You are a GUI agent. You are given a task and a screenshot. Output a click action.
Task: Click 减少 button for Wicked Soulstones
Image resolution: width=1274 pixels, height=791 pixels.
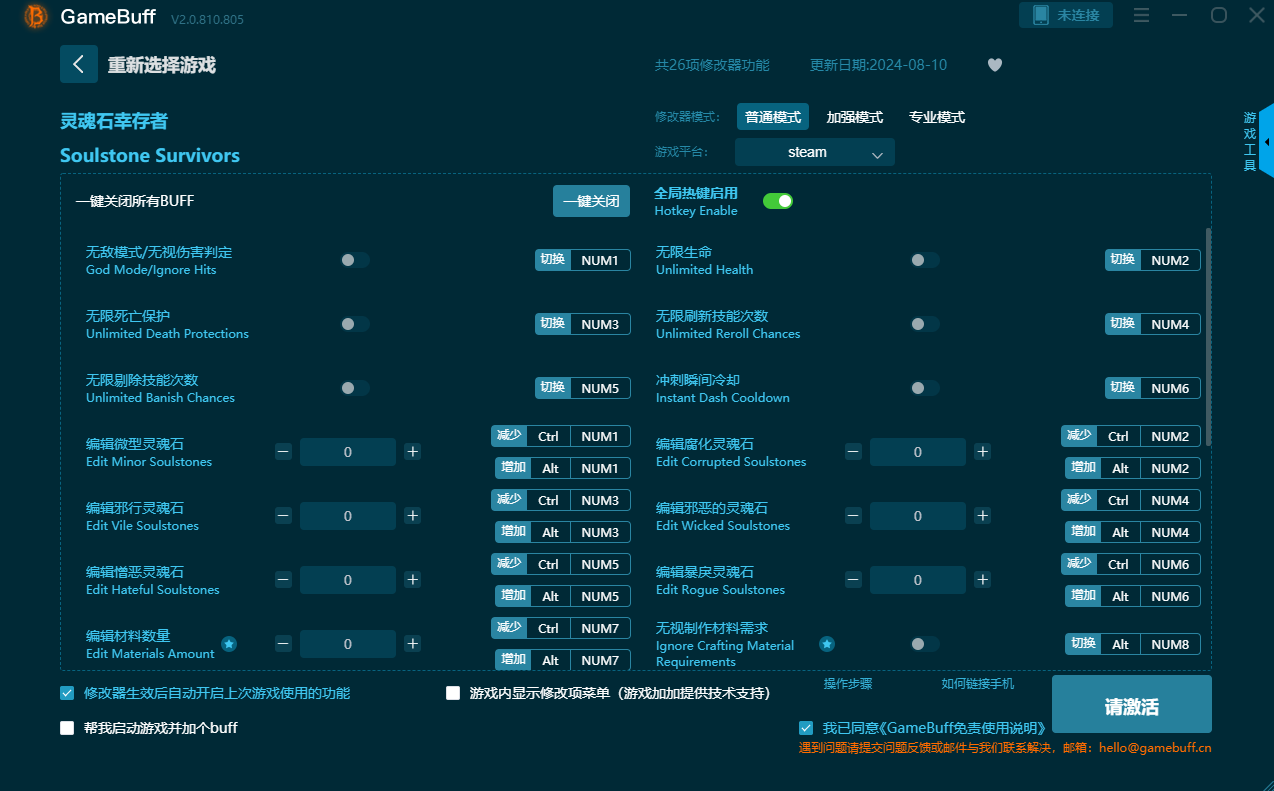[1079, 500]
